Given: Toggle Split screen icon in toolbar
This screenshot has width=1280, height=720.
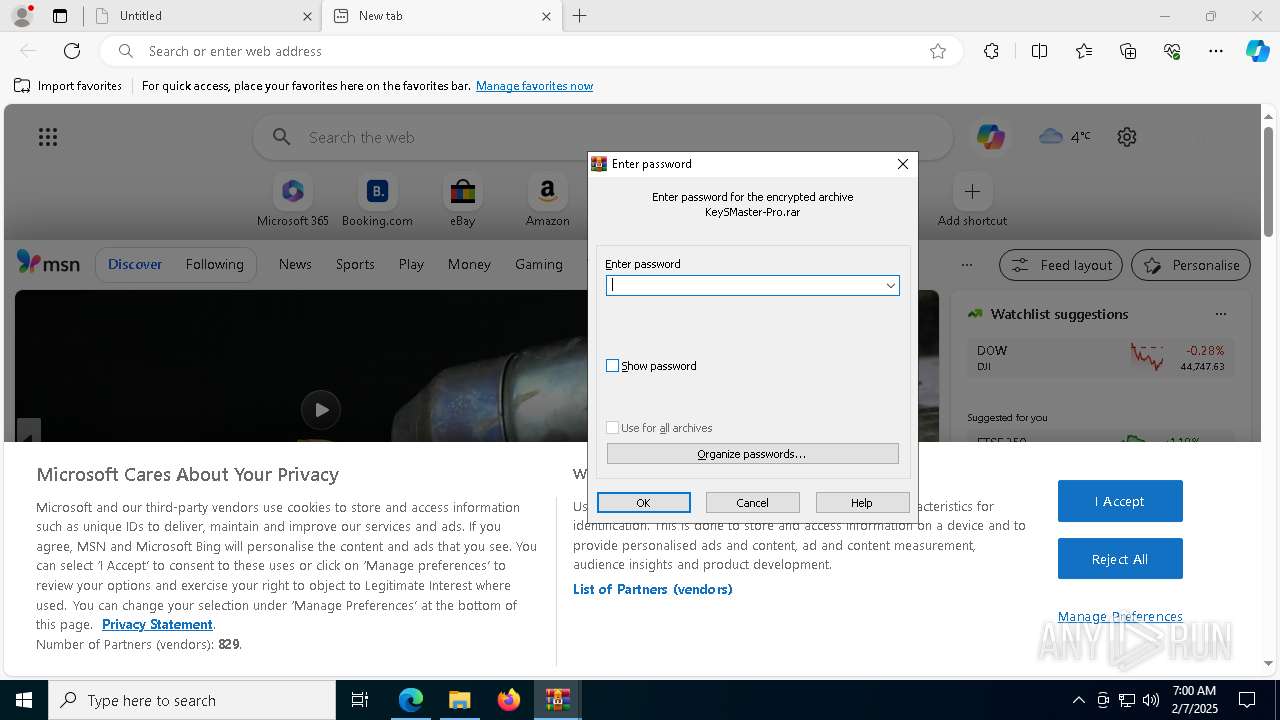Looking at the screenshot, I should 1039,51.
